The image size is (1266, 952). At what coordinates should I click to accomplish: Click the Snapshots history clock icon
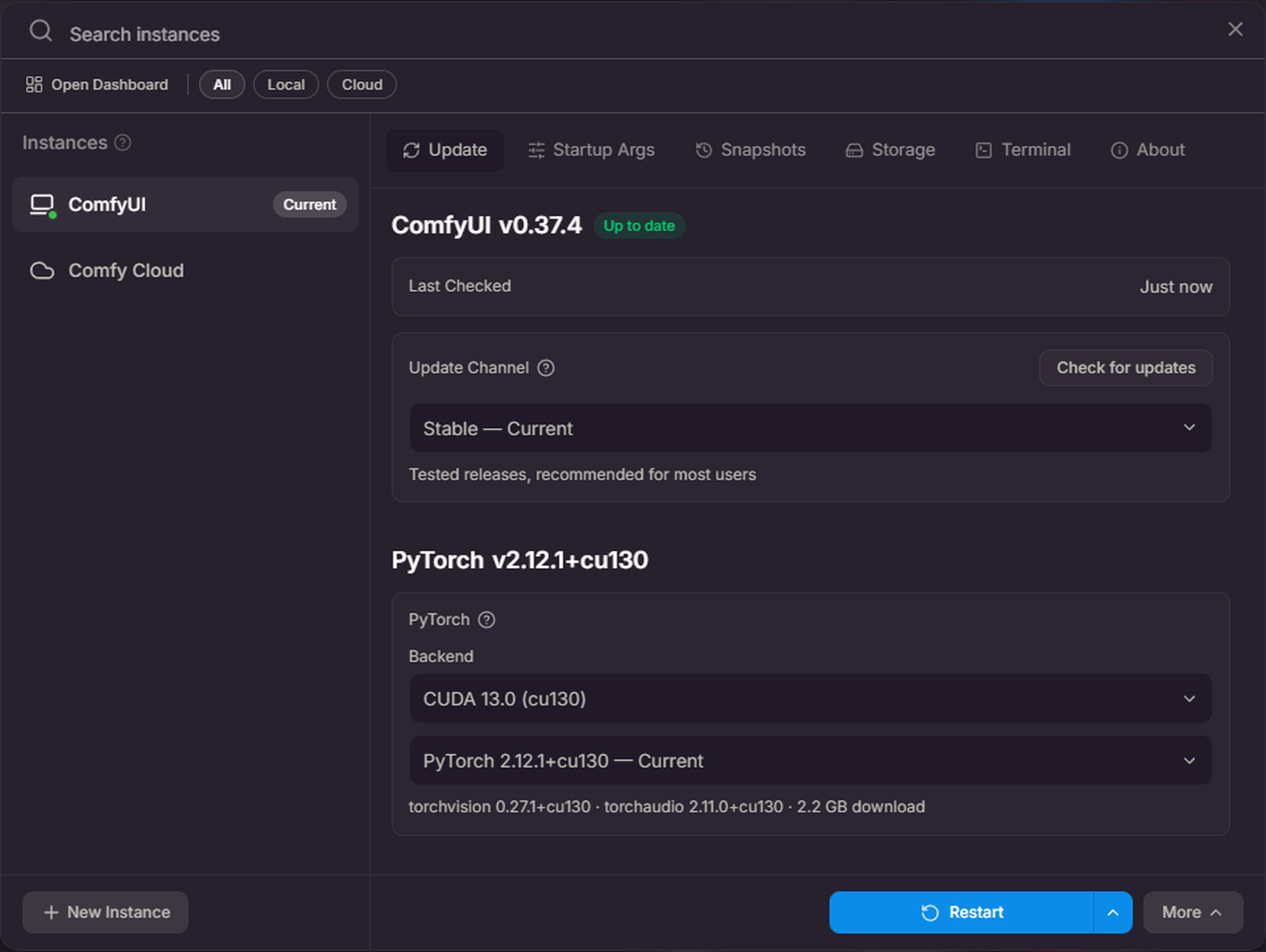point(703,150)
